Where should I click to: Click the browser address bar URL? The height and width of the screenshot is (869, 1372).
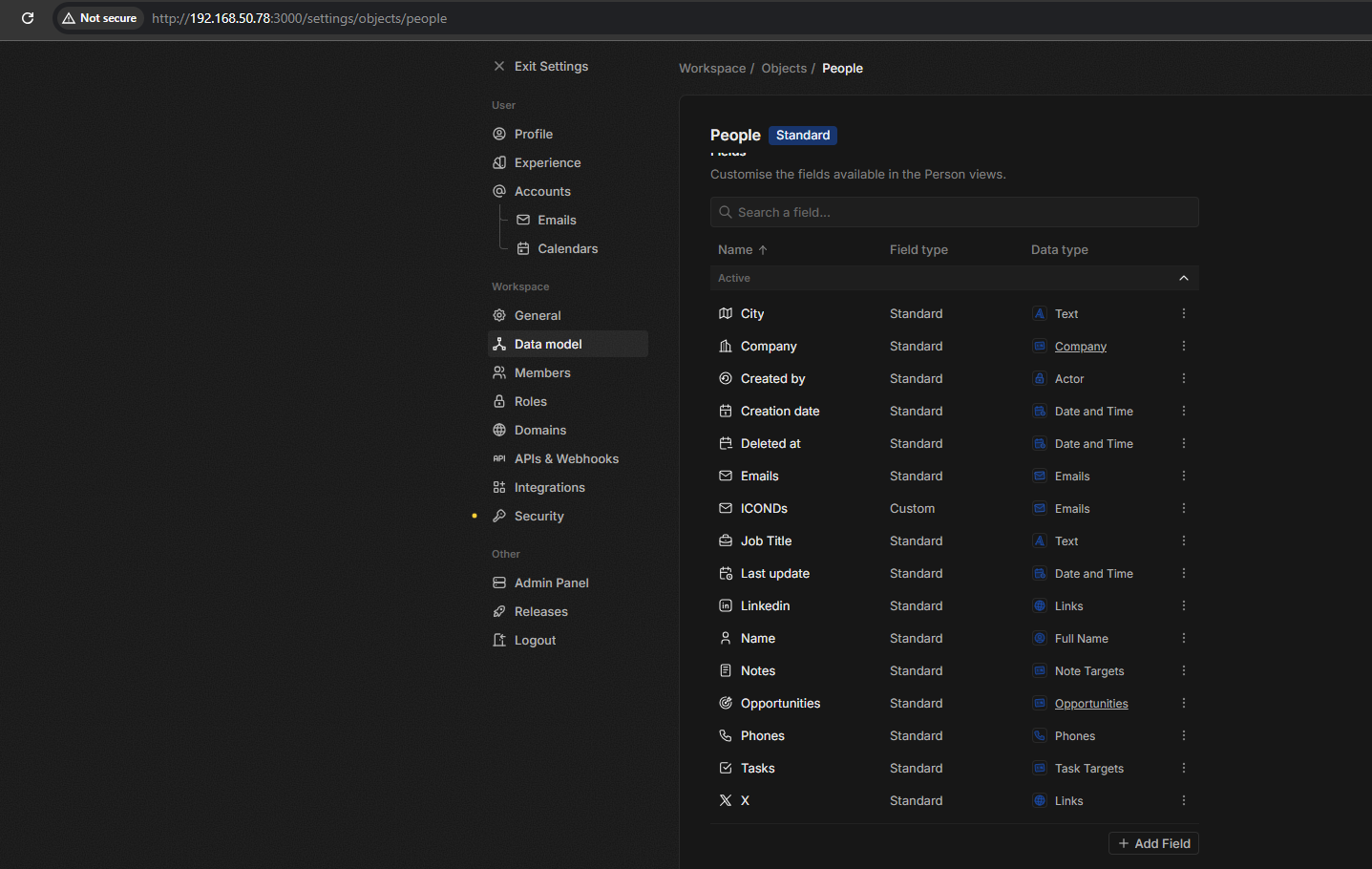click(x=299, y=18)
